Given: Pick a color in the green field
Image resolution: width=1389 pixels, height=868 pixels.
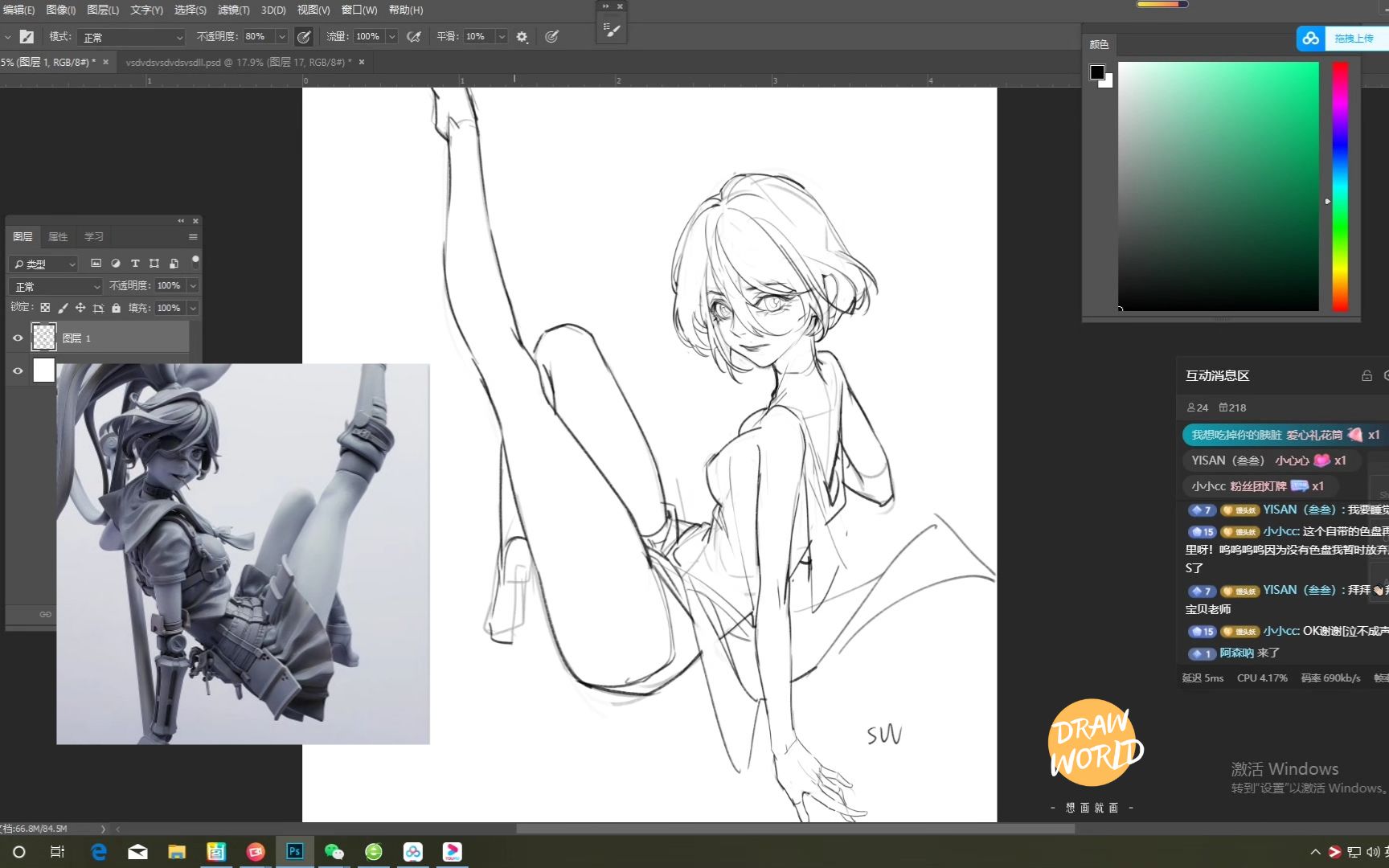Looking at the screenshot, I should point(1219,186).
